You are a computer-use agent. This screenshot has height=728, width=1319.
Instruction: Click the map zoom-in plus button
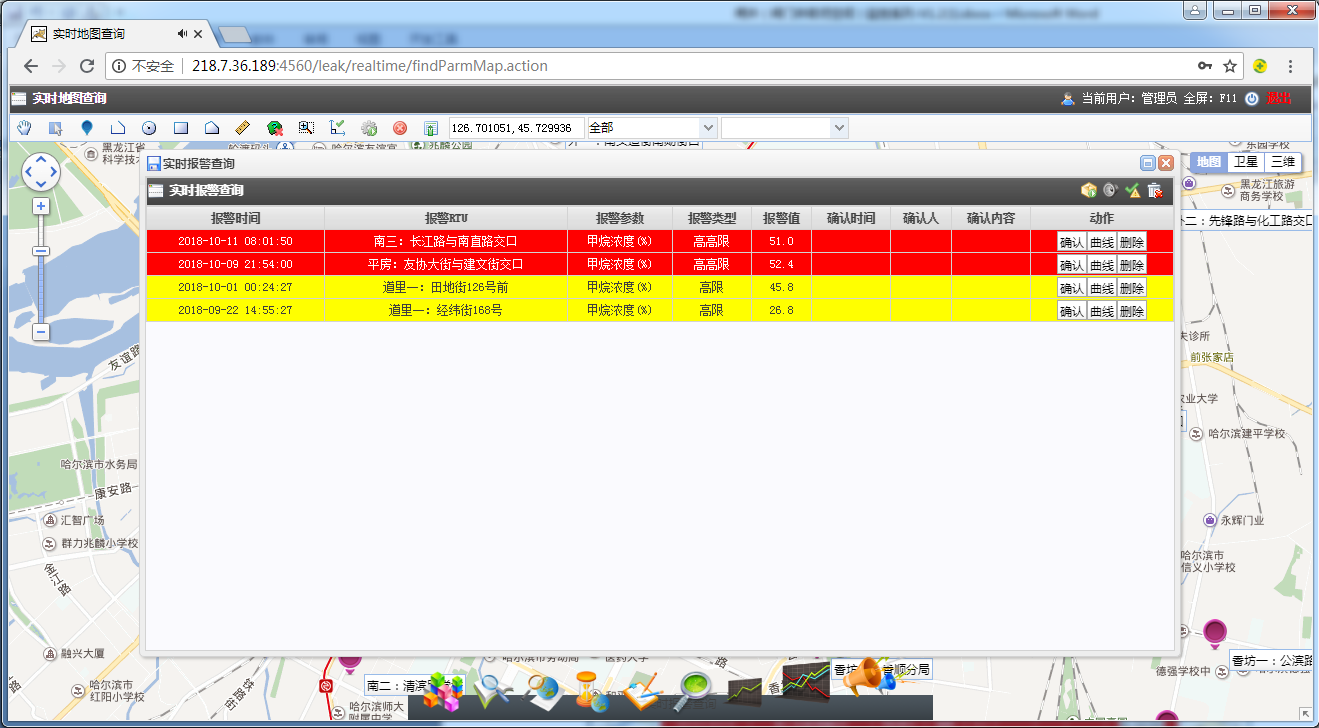pos(41,206)
